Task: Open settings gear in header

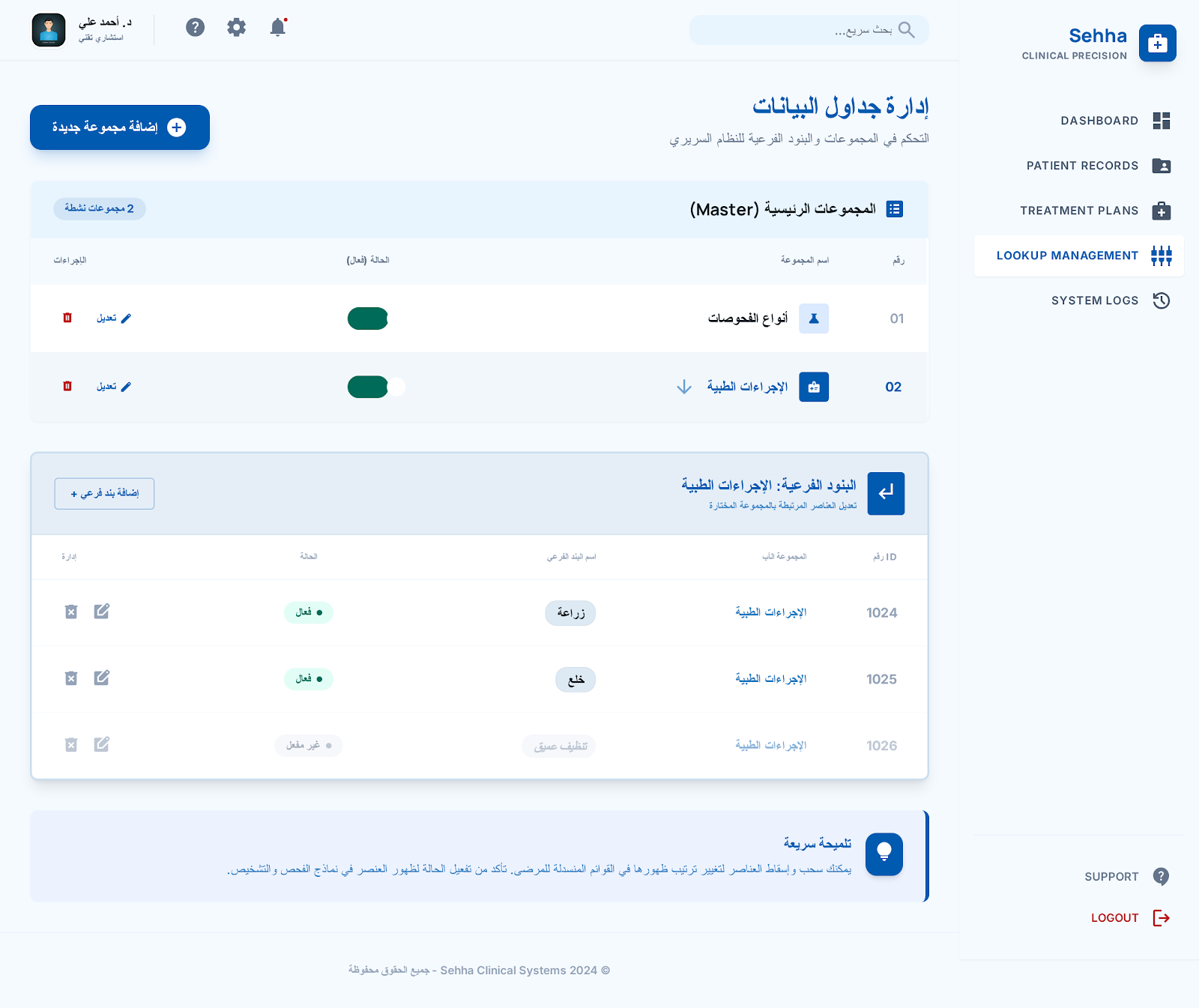Action: click(x=237, y=28)
